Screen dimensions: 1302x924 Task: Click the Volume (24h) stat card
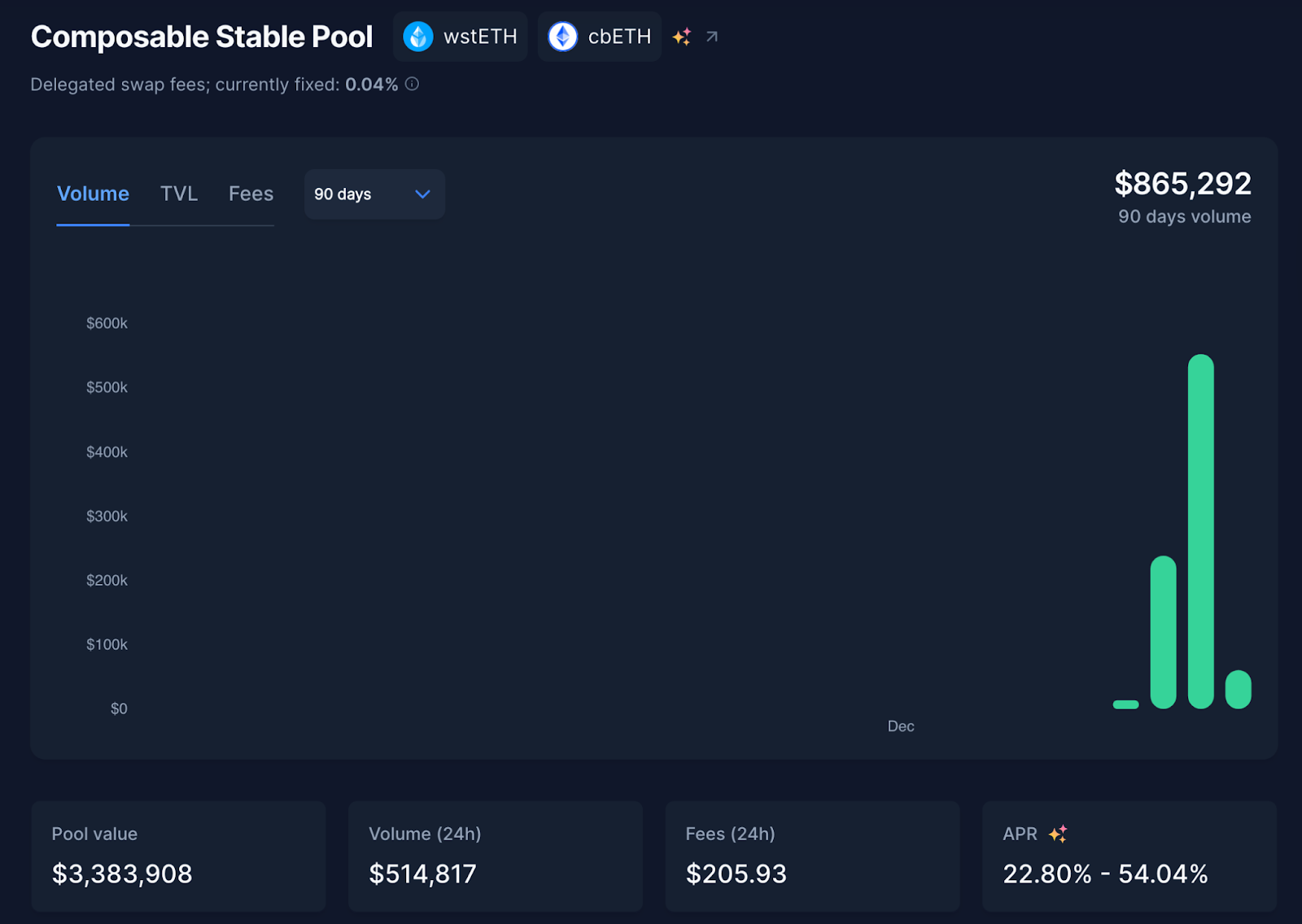coord(496,856)
